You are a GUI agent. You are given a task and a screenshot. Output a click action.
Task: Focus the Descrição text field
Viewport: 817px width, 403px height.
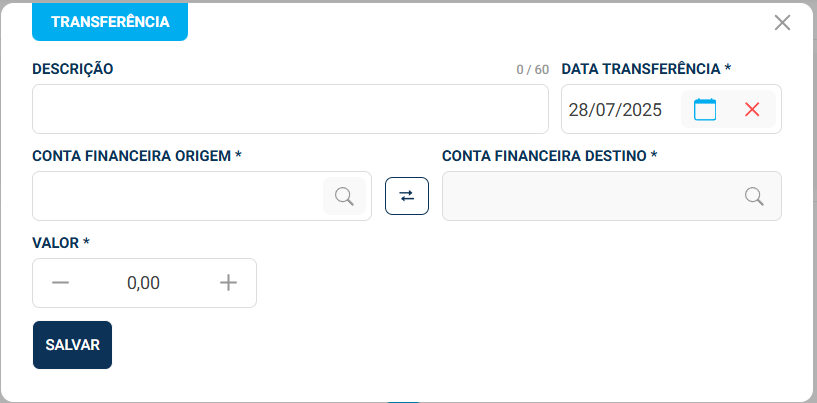click(x=290, y=109)
